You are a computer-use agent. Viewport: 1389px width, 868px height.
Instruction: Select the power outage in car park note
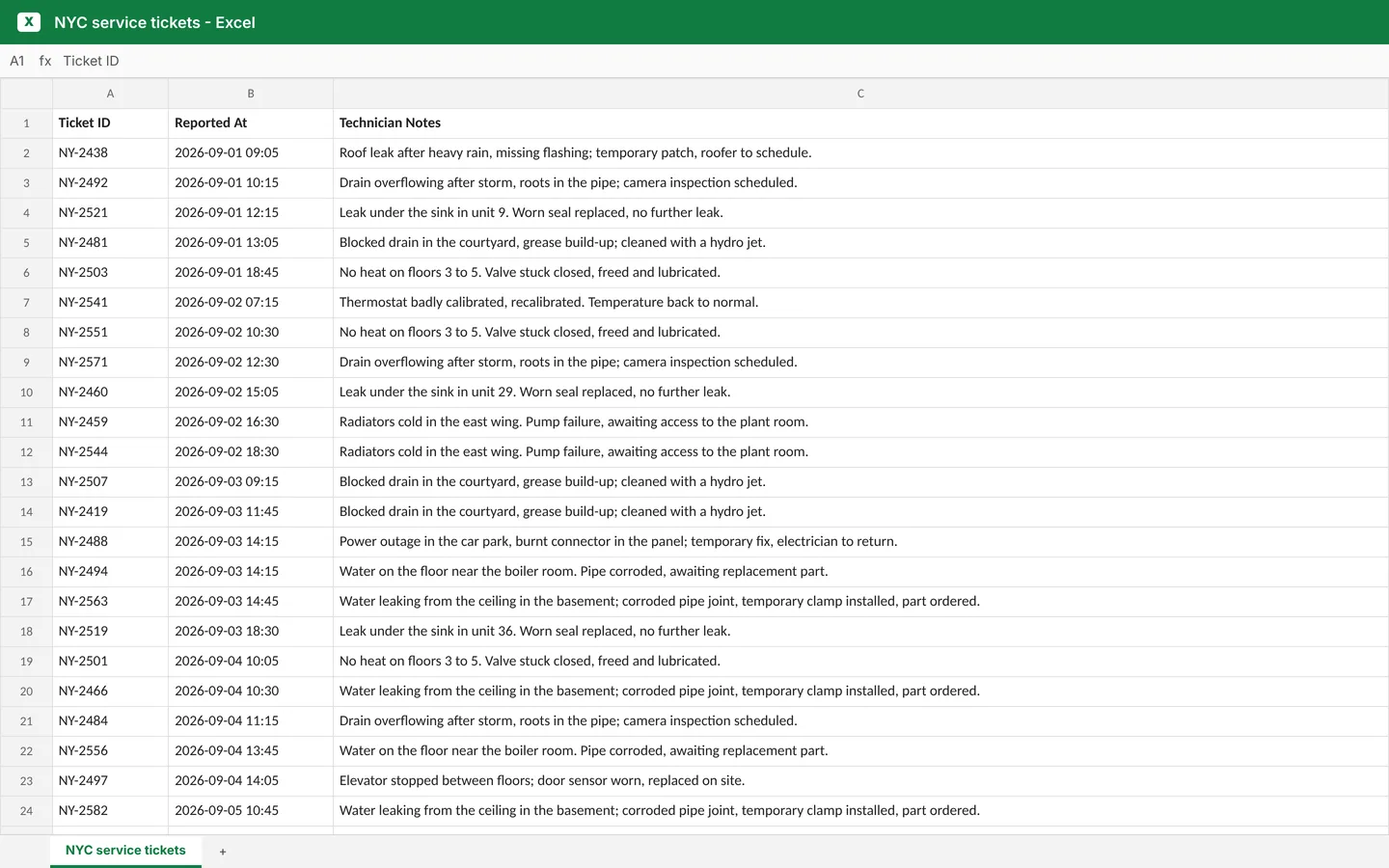tap(860, 542)
